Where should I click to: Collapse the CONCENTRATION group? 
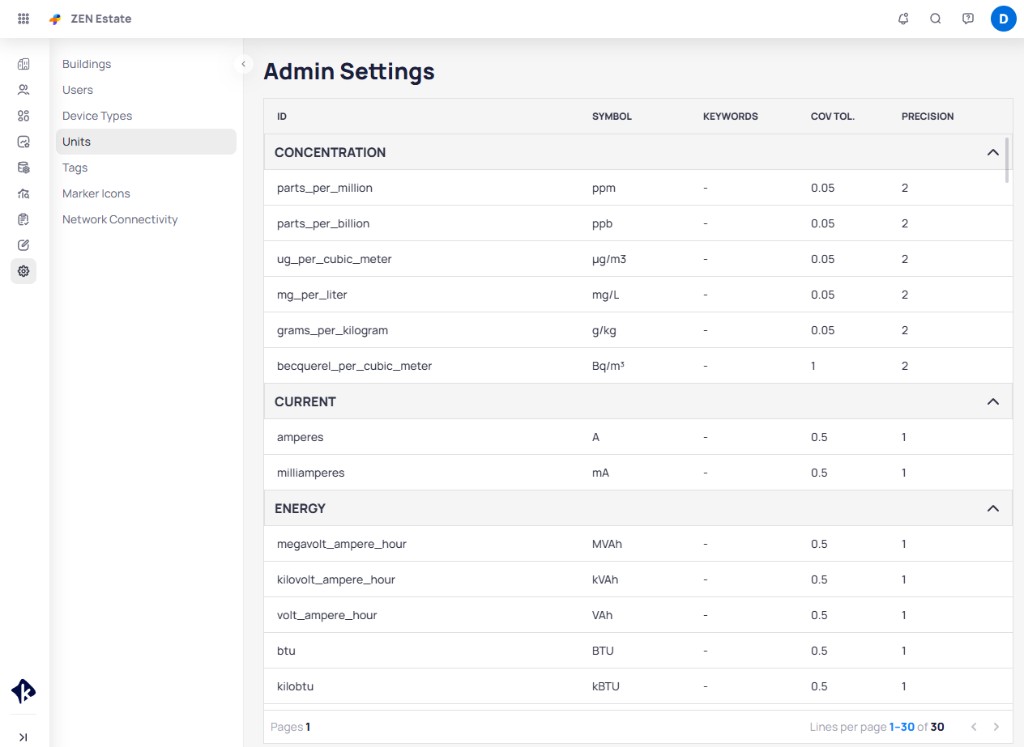pyautogui.click(x=993, y=152)
